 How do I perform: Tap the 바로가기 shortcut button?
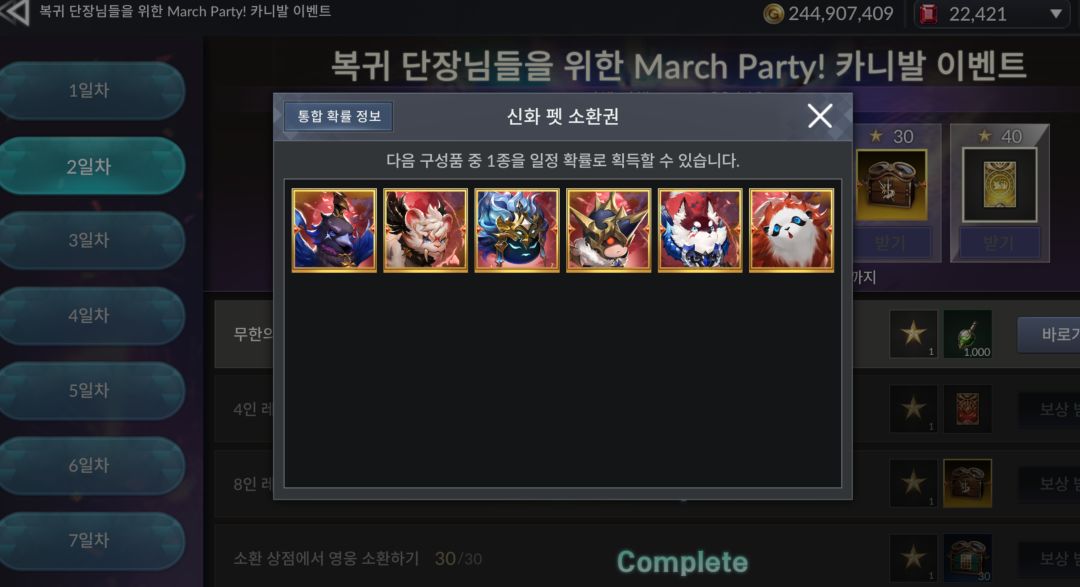(1050, 335)
